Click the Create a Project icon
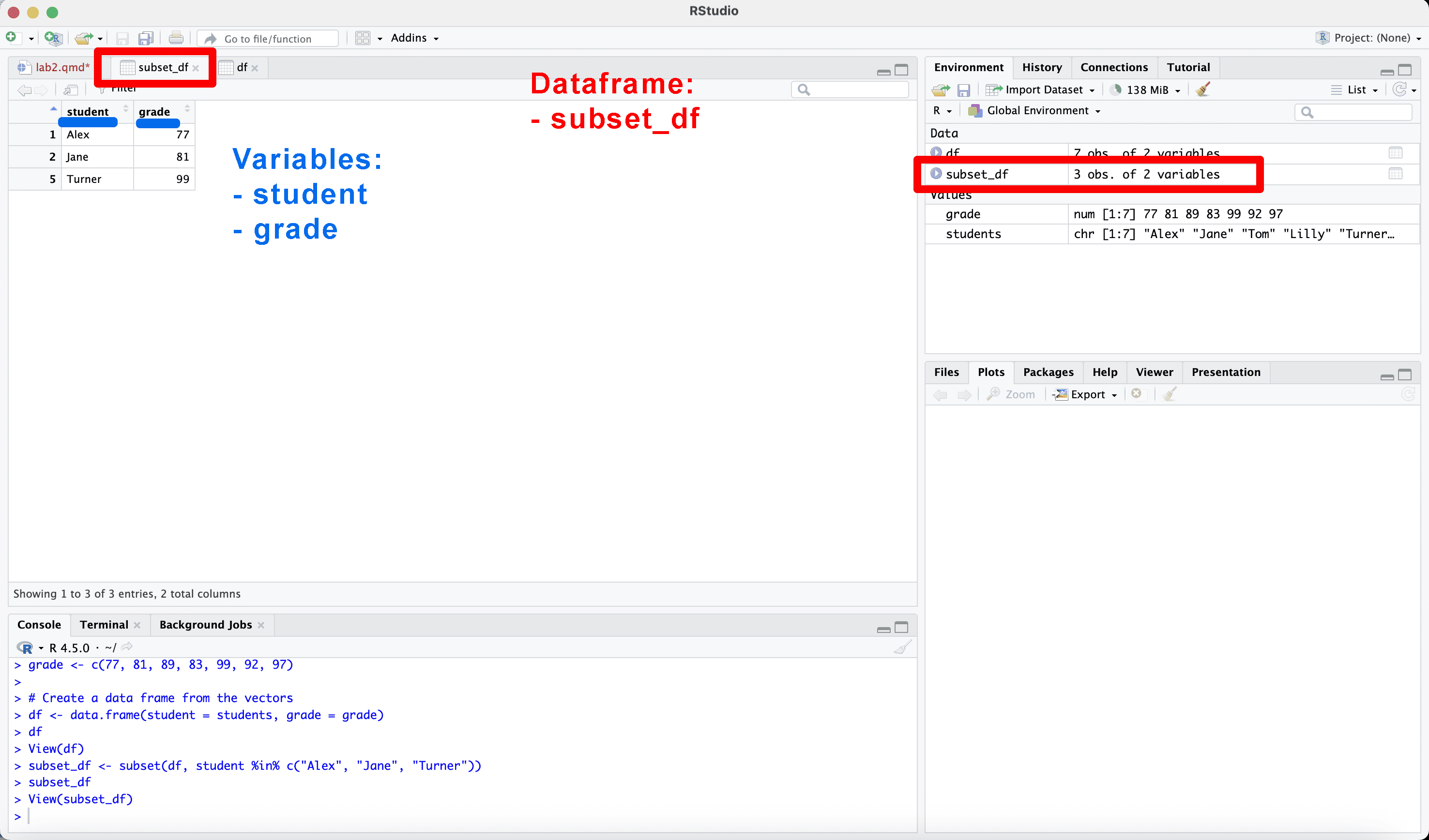The height and width of the screenshot is (840, 1429). (x=53, y=38)
